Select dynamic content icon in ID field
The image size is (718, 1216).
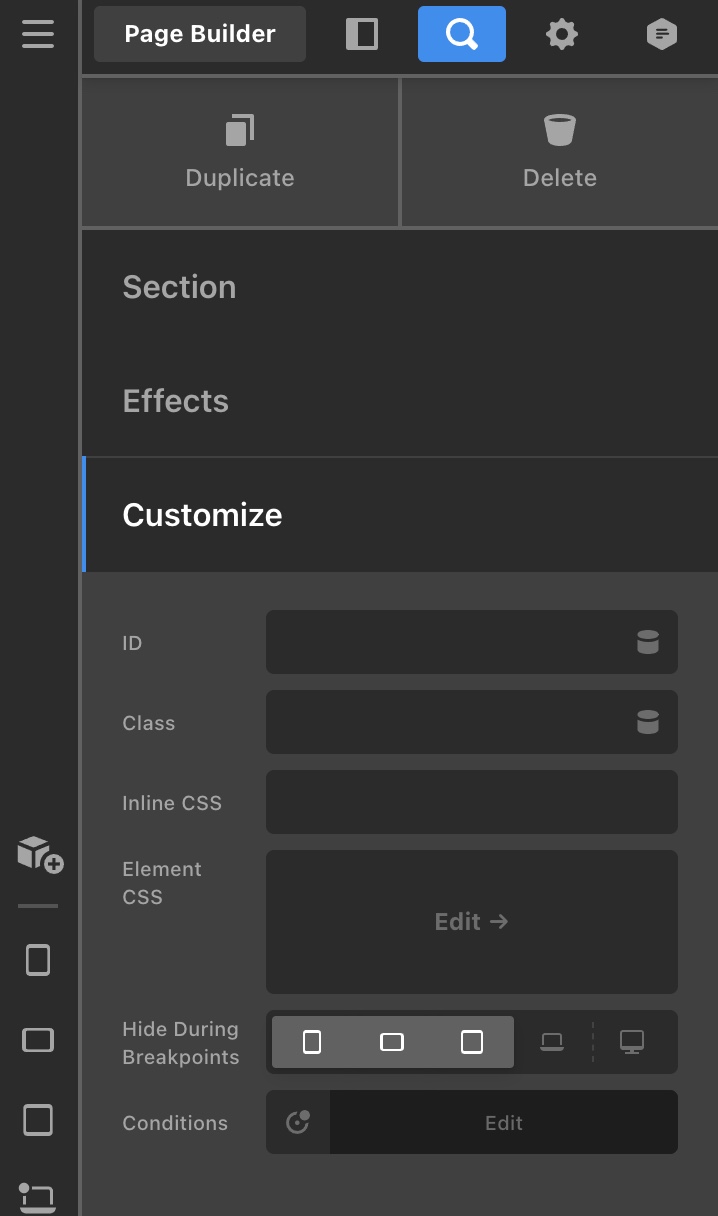coord(648,642)
